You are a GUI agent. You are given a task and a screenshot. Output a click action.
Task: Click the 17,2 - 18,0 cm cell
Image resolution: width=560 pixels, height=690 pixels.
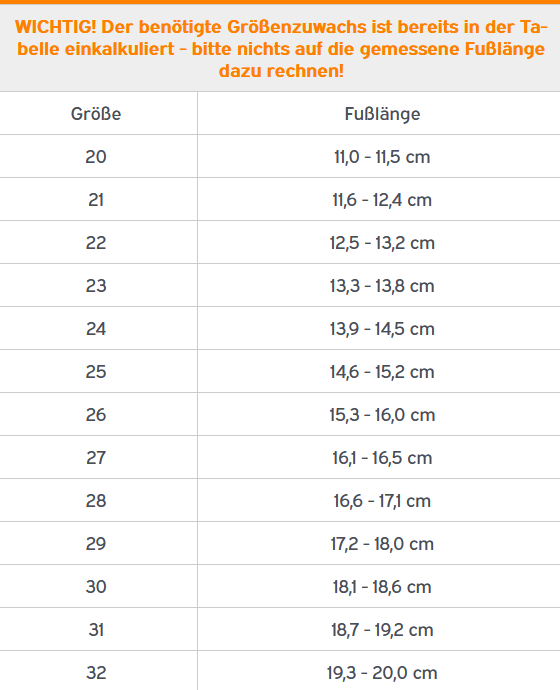pos(382,544)
